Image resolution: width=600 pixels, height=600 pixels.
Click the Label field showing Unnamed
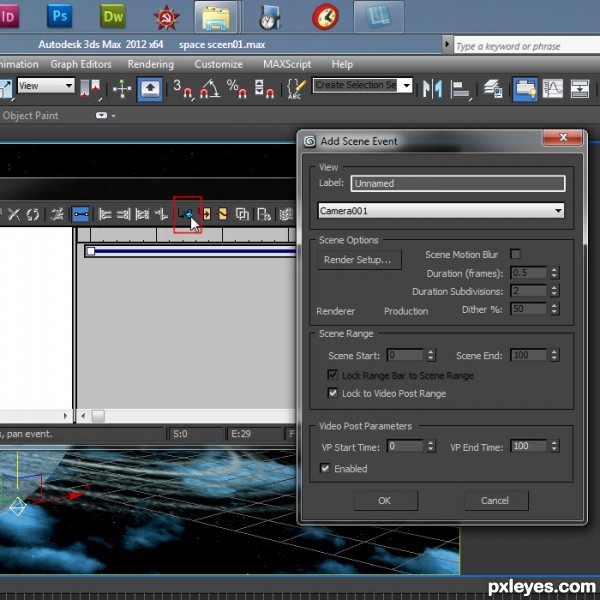(x=458, y=183)
